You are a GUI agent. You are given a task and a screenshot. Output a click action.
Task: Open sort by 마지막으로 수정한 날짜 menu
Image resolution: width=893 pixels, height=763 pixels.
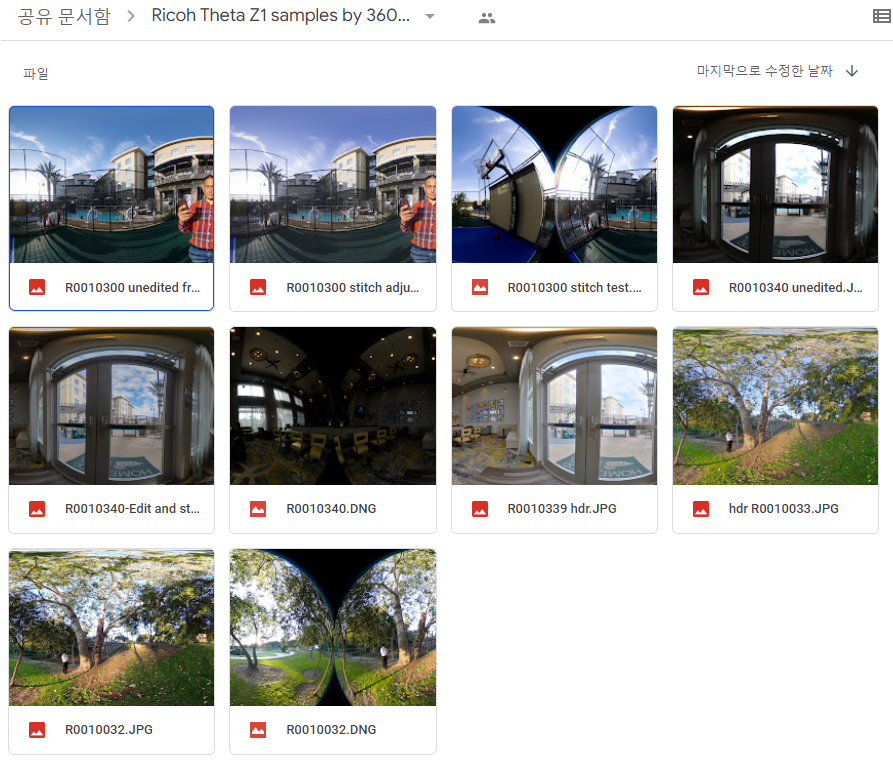(764, 71)
